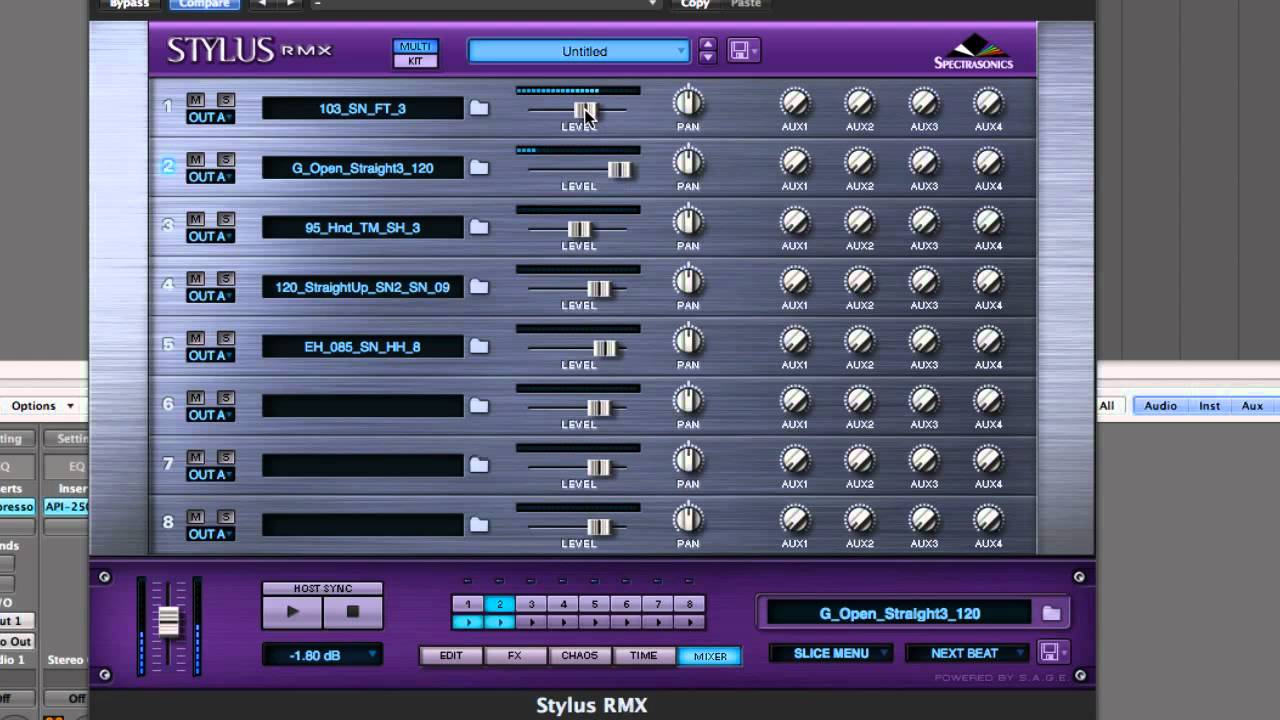This screenshot has height=720, width=1280.
Task: Click the part 3 LEVEL slider handle
Action: (579, 229)
